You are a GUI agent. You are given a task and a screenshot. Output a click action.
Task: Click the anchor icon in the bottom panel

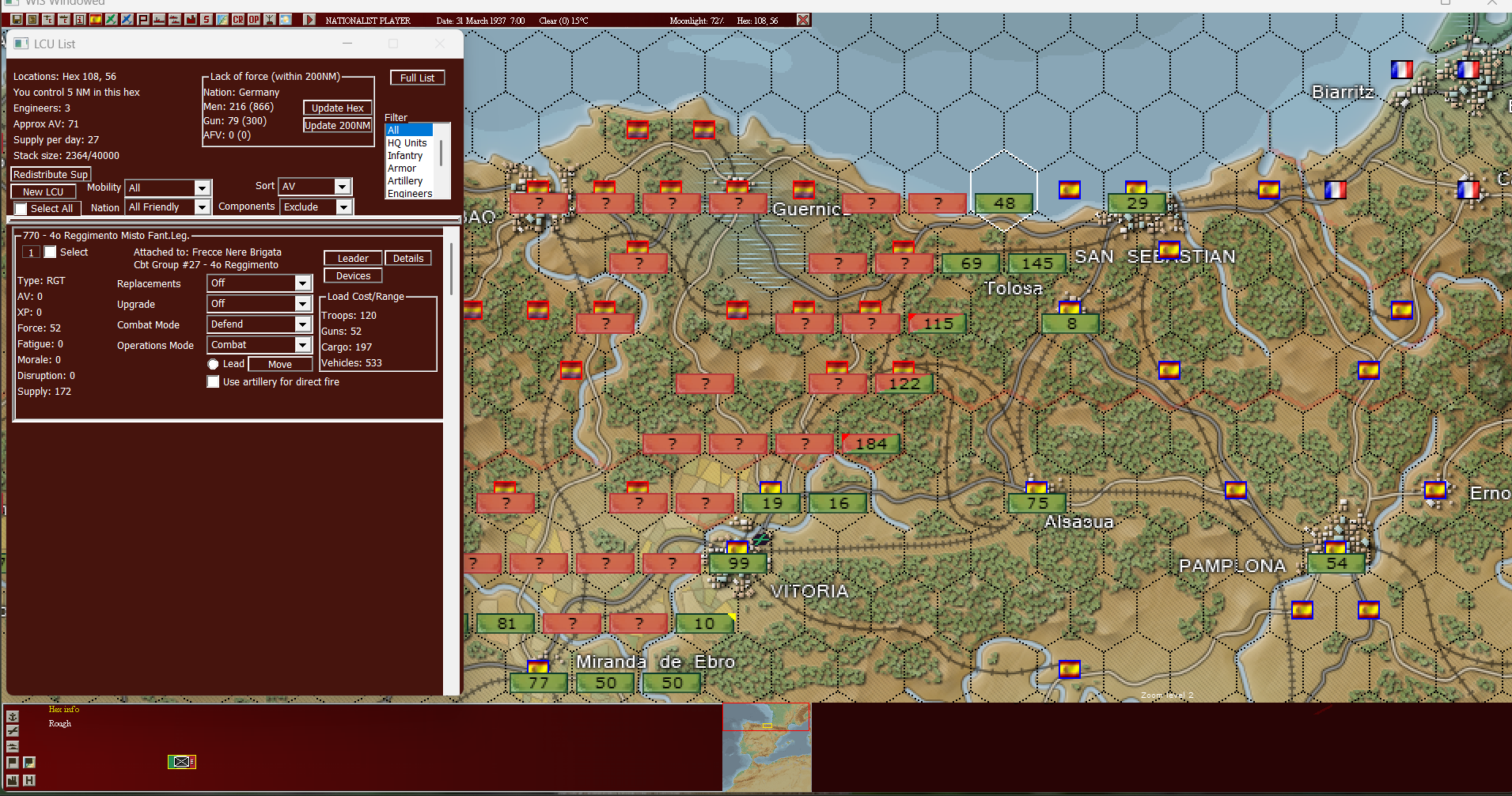[x=13, y=717]
